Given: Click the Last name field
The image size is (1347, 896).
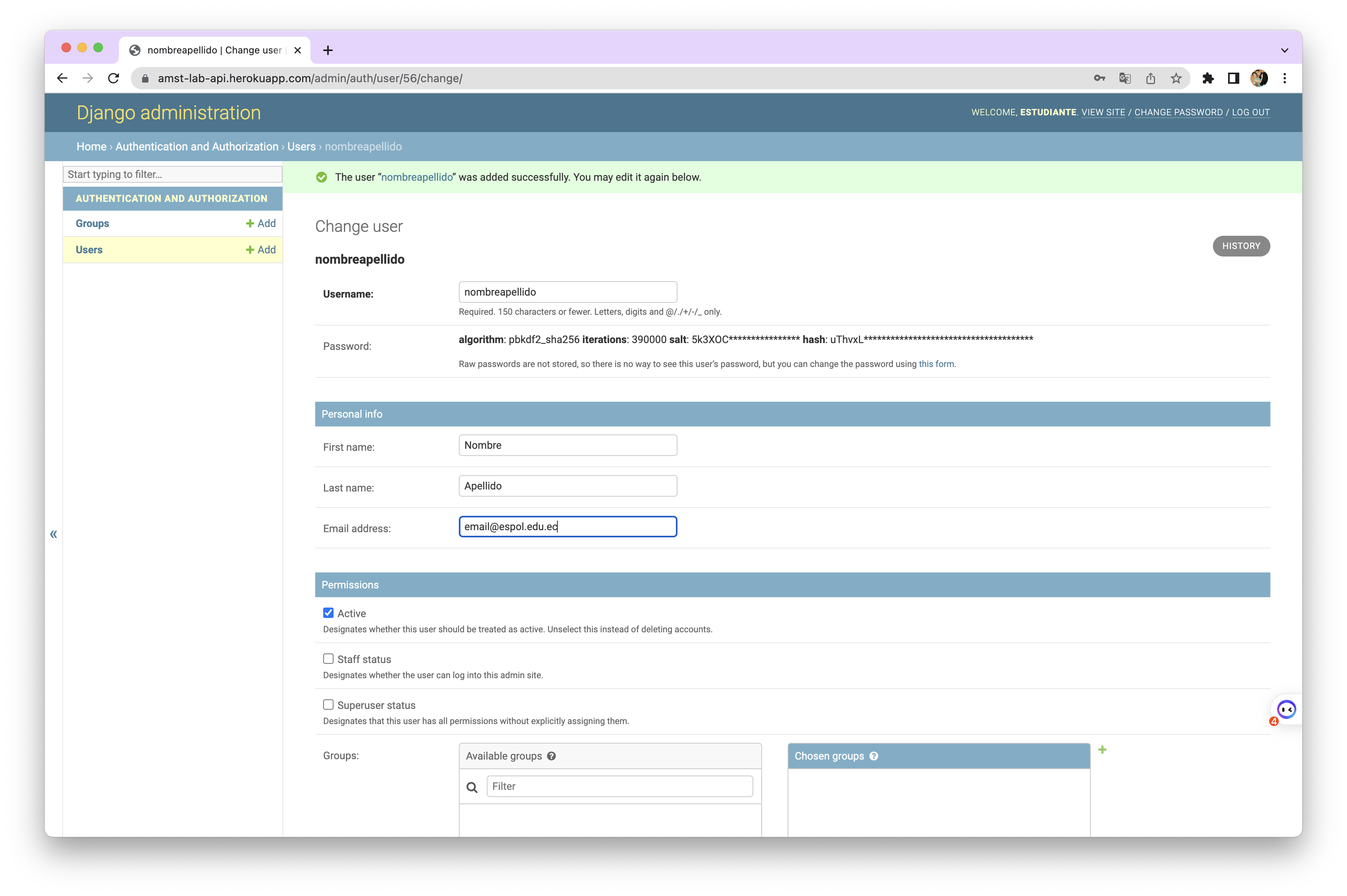Looking at the screenshot, I should pos(567,486).
